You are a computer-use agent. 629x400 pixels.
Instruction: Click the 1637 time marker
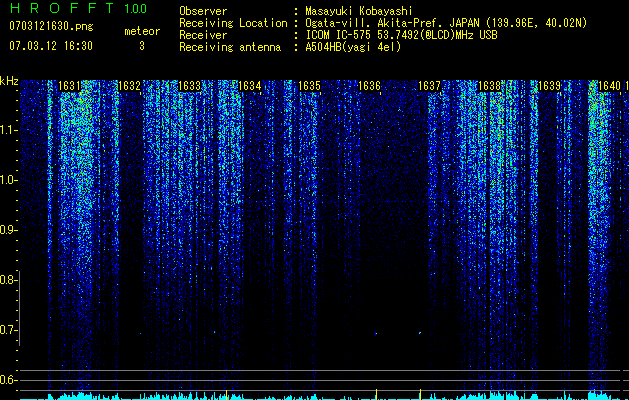point(429,86)
